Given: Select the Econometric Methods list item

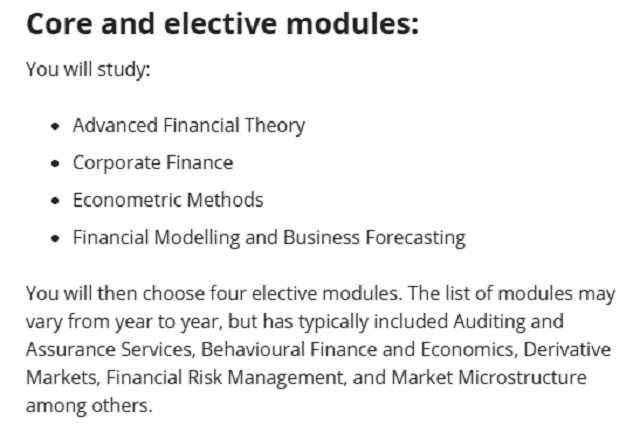Looking at the screenshot, I should [168, 200].
